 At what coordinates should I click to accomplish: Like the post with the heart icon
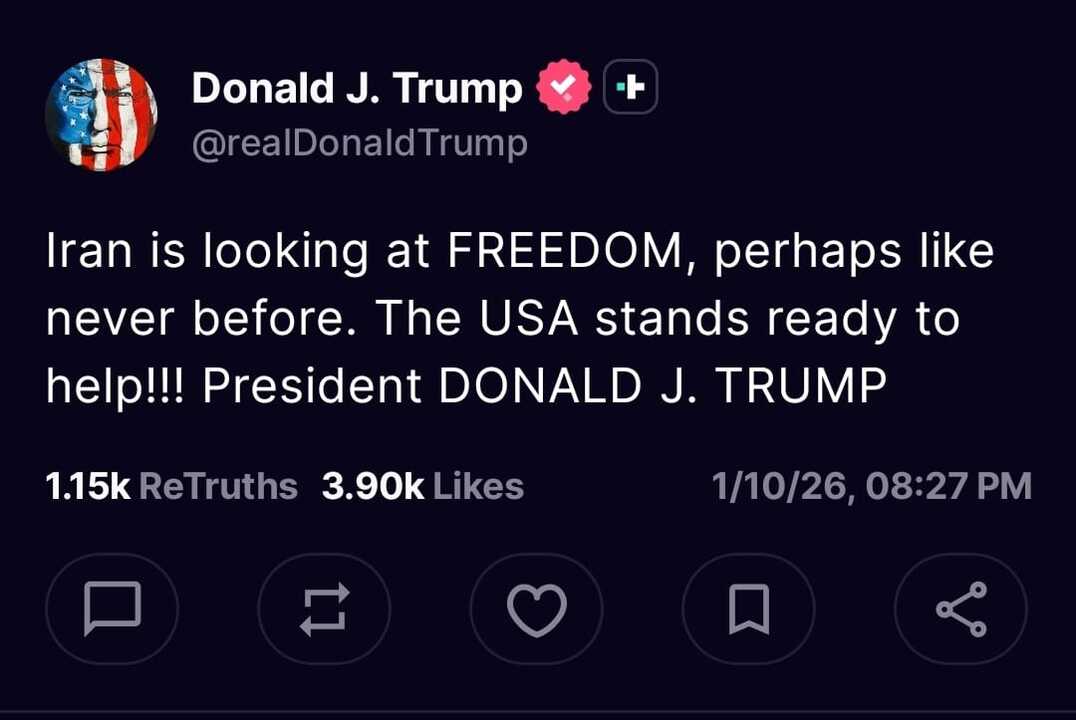pos(537,609)
